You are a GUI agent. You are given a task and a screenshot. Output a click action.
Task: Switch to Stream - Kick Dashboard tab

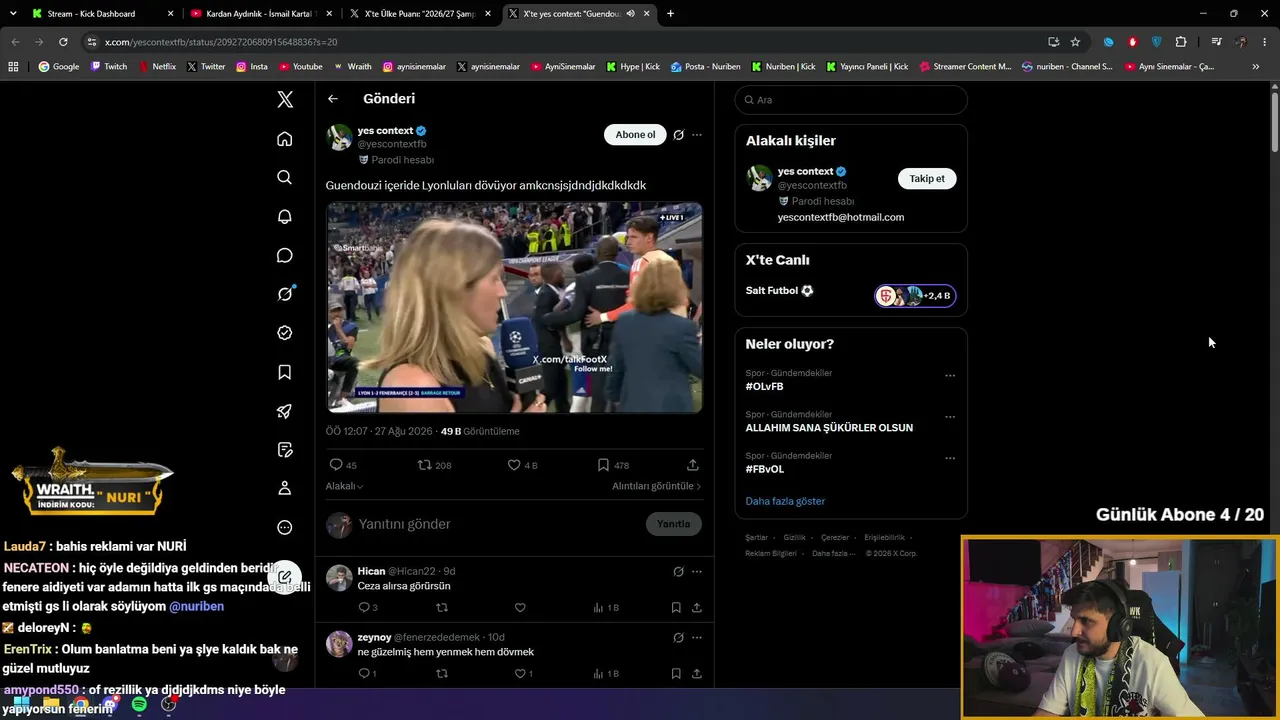101,14
